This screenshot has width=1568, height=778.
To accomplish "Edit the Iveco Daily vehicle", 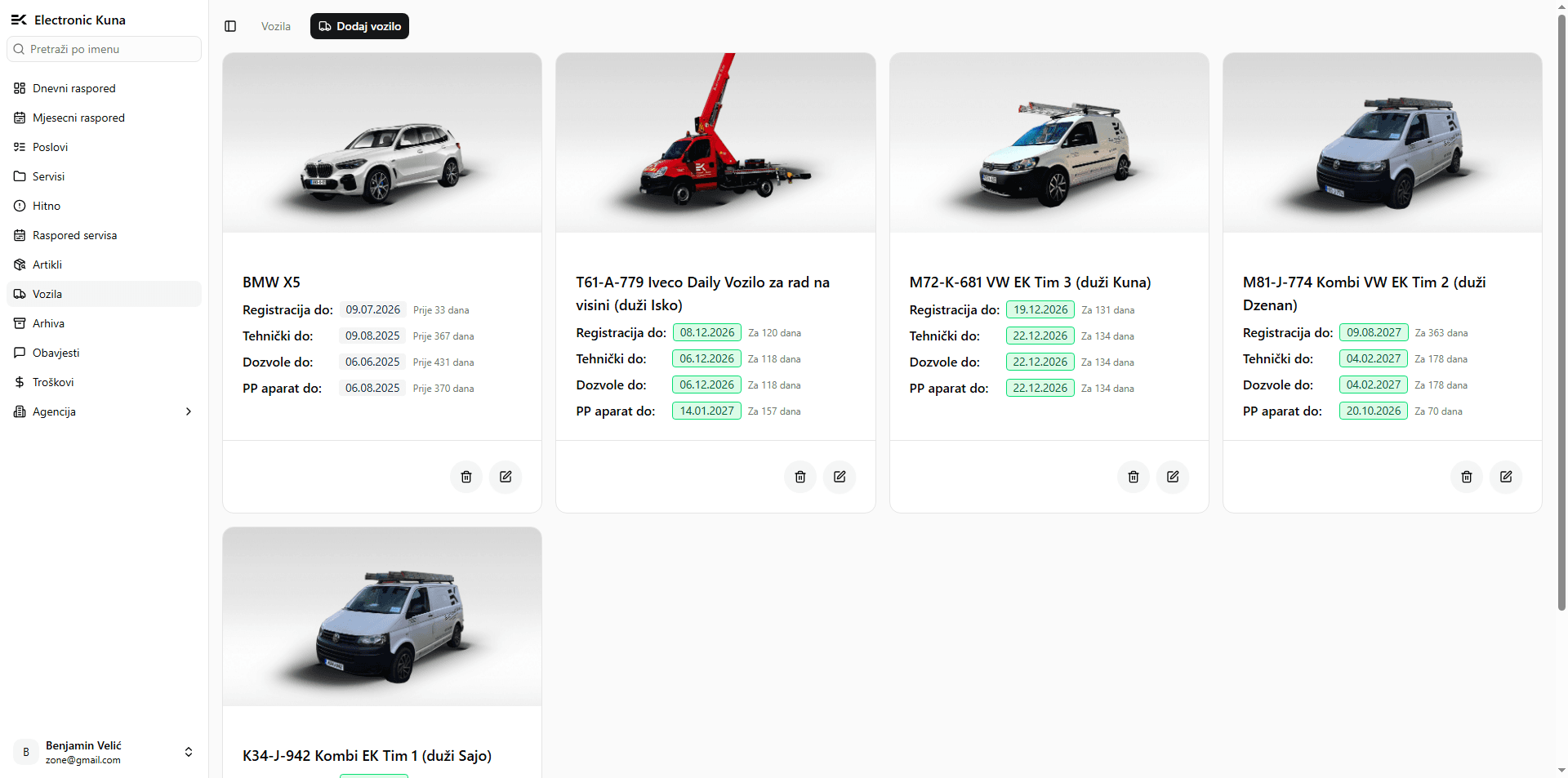I will click(840, 477).
